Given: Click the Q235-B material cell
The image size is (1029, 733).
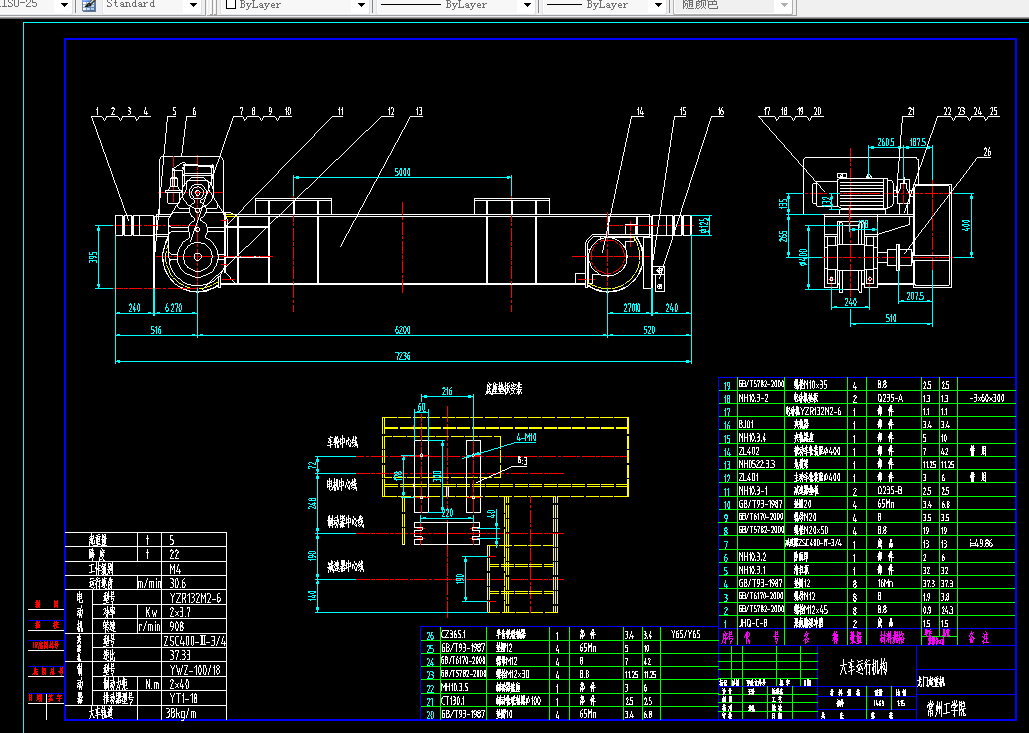Looking at the screenshot, I should (x=889, y=490).
